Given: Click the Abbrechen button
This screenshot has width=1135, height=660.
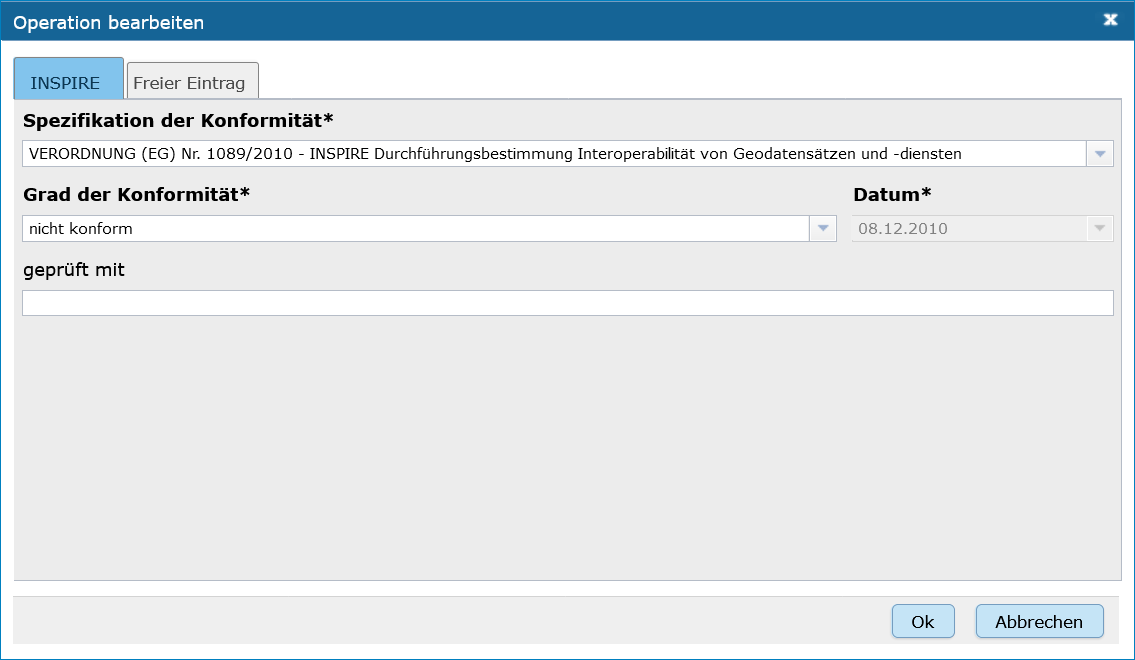Looking at the screenshot, I should click(1039, 622).
